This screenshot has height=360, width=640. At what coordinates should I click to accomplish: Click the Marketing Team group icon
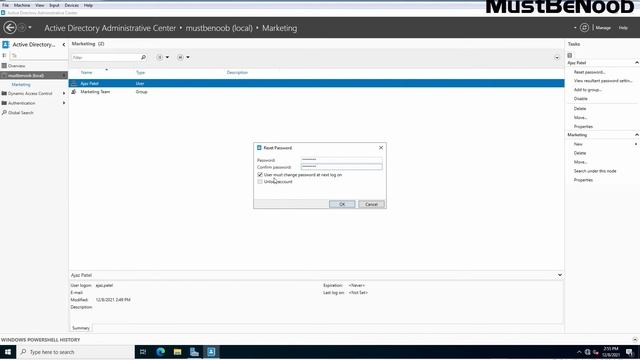tap(73, 92)
